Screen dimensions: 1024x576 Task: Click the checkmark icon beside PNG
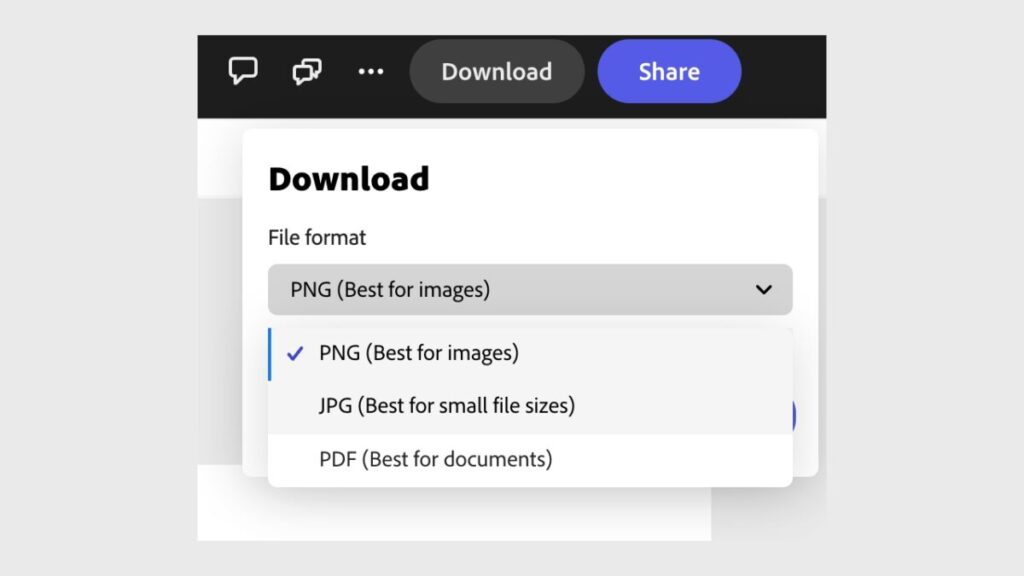[x=295, y=353]
